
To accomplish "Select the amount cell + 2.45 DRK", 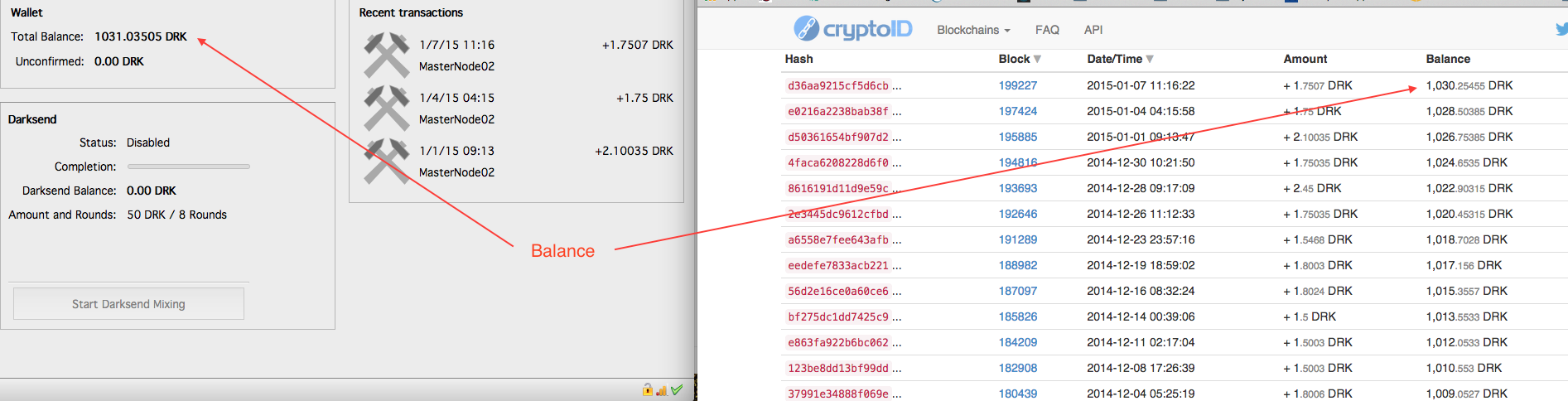I will point(1312,188).
